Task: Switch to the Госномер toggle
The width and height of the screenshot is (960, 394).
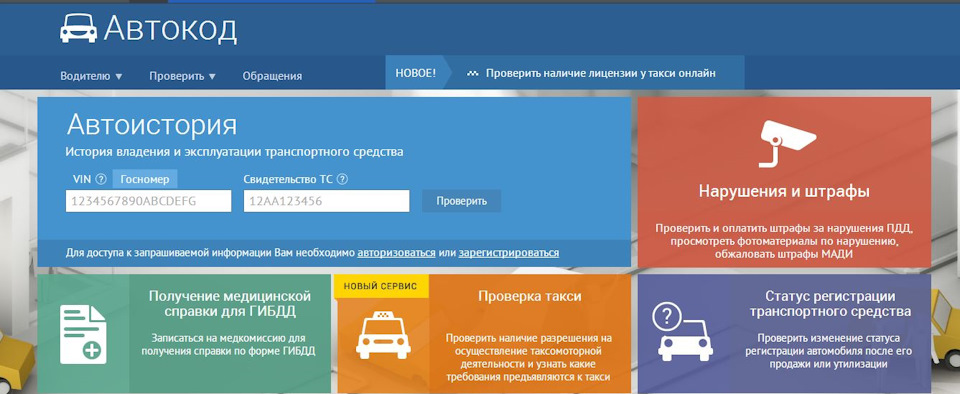Action: (145, 180)
